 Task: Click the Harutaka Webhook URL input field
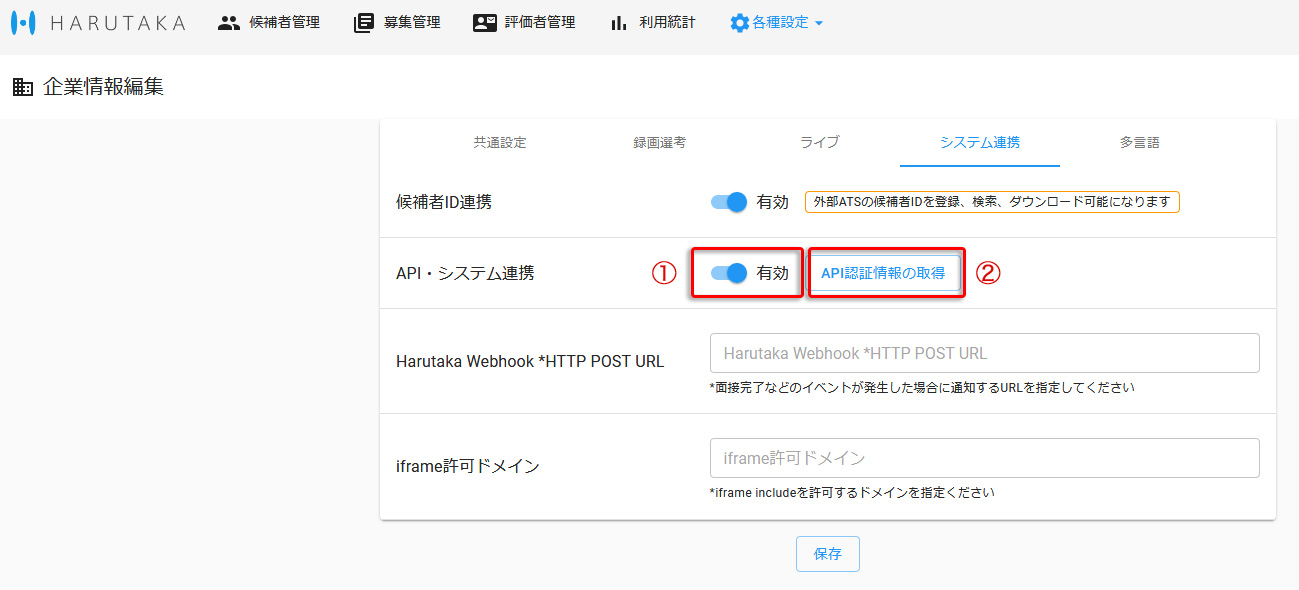(x=984, y=352)
